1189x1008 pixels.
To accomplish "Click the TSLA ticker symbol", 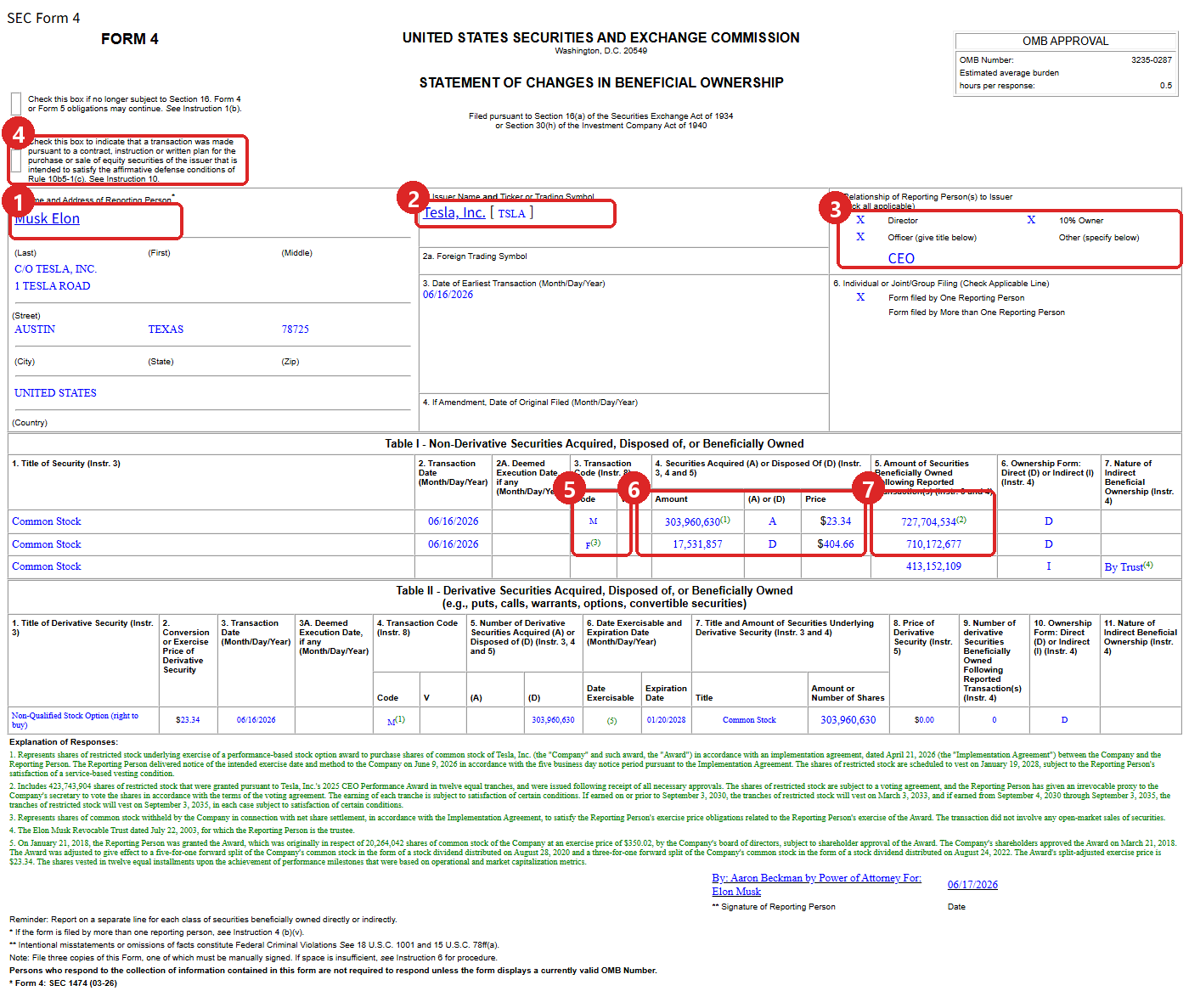I will tap(512, 214).
